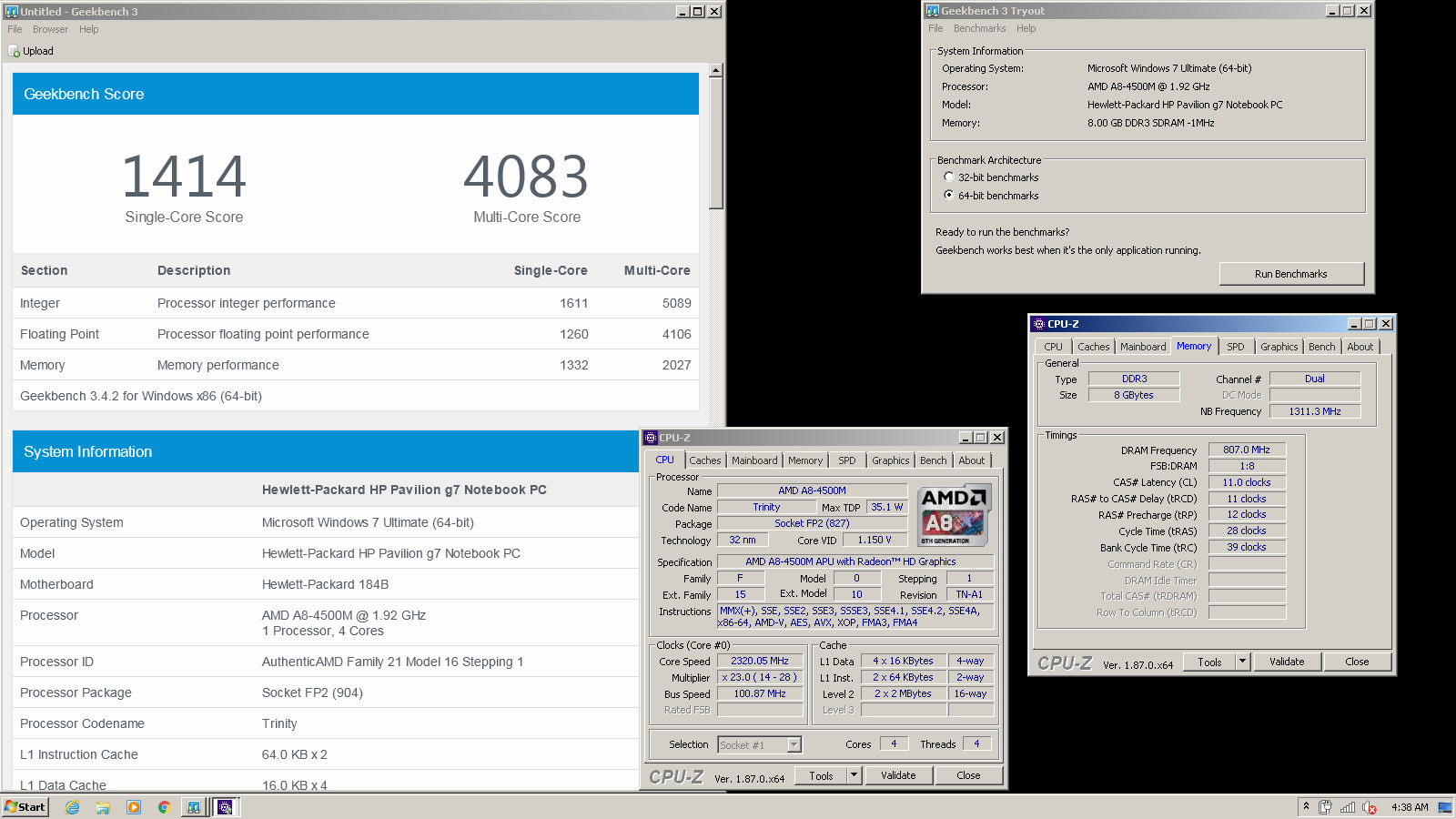This screenshot has width=1456, height=819.
Task: Open Mainboard tab in CPU-Z Memory window
Action: click(x=1143, y=347)
